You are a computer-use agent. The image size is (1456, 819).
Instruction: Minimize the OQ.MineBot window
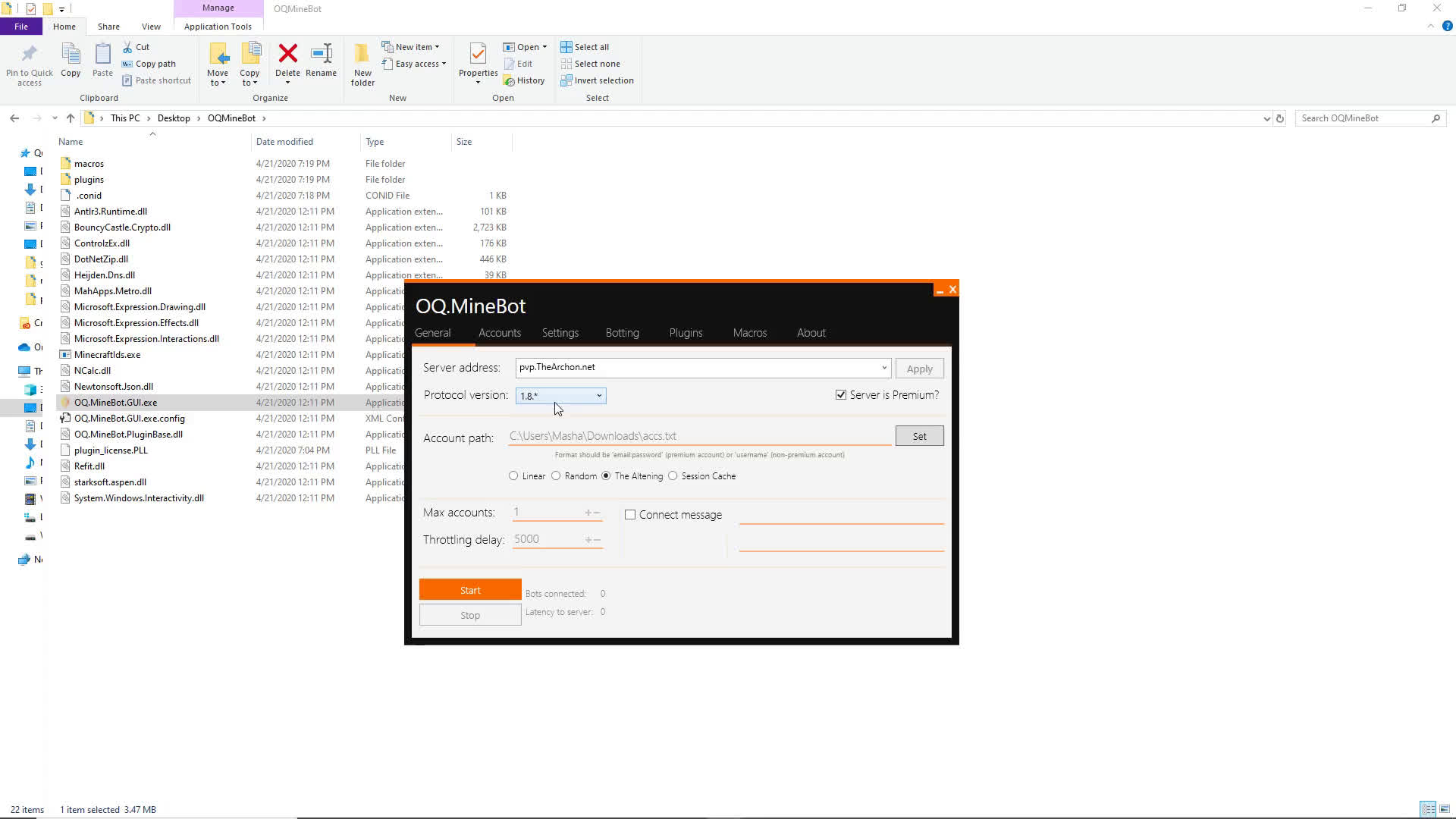pos(940,290)
